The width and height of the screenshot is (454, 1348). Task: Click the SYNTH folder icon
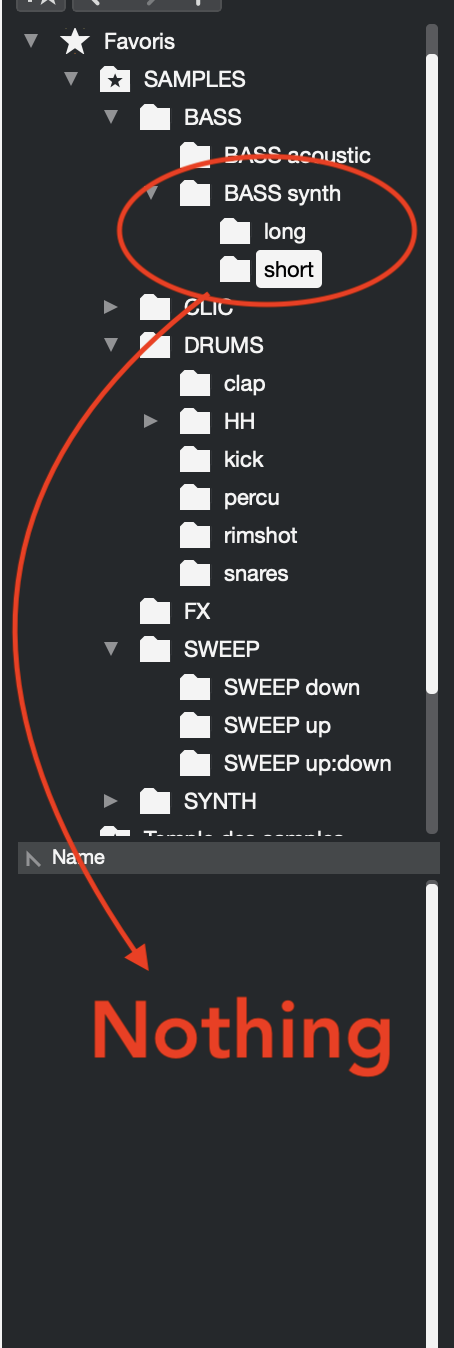pos(155,801)
